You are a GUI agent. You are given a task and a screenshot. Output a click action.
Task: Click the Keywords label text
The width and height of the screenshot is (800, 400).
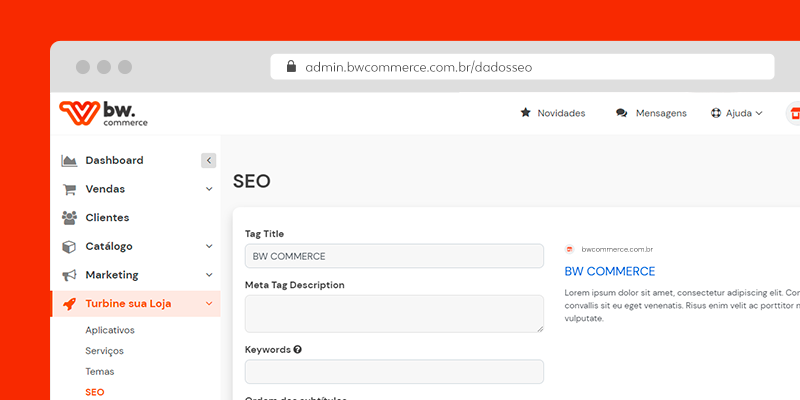tap(268, 349)
